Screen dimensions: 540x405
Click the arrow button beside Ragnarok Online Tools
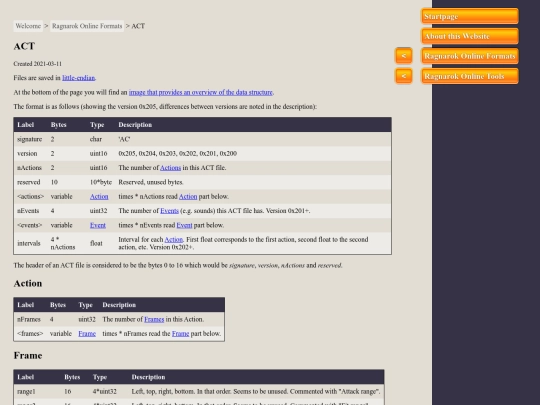coord(404,76)
